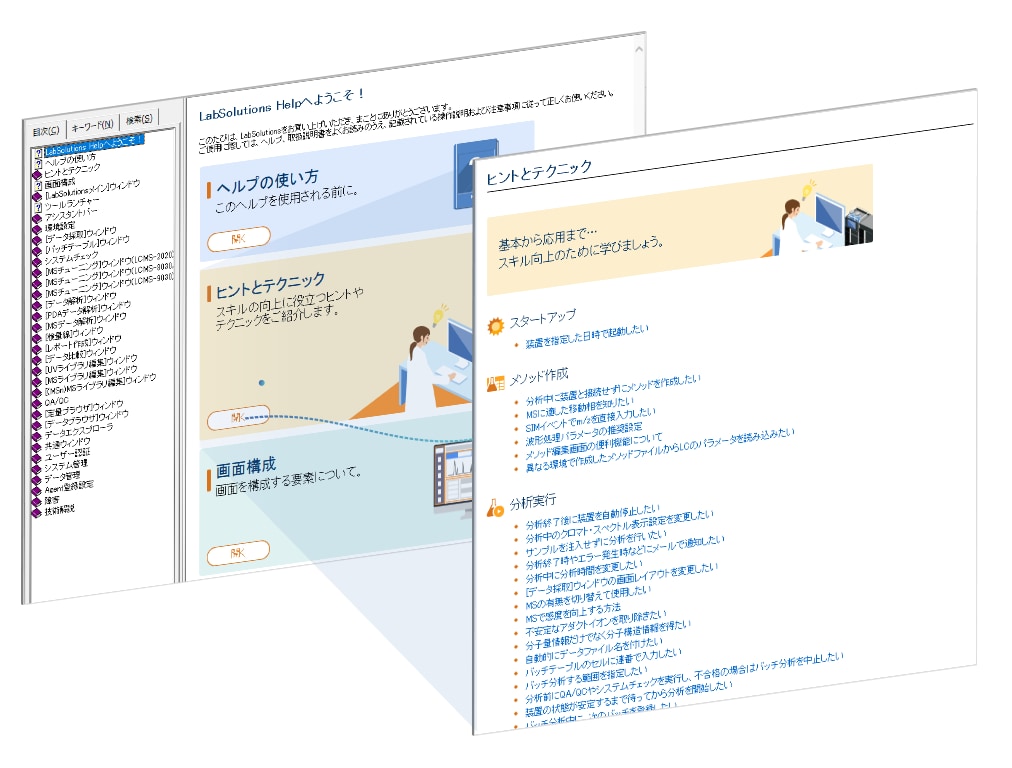
Task: Open link 自動的にデータファイル名を付けたい
Action: pos(594,651)
